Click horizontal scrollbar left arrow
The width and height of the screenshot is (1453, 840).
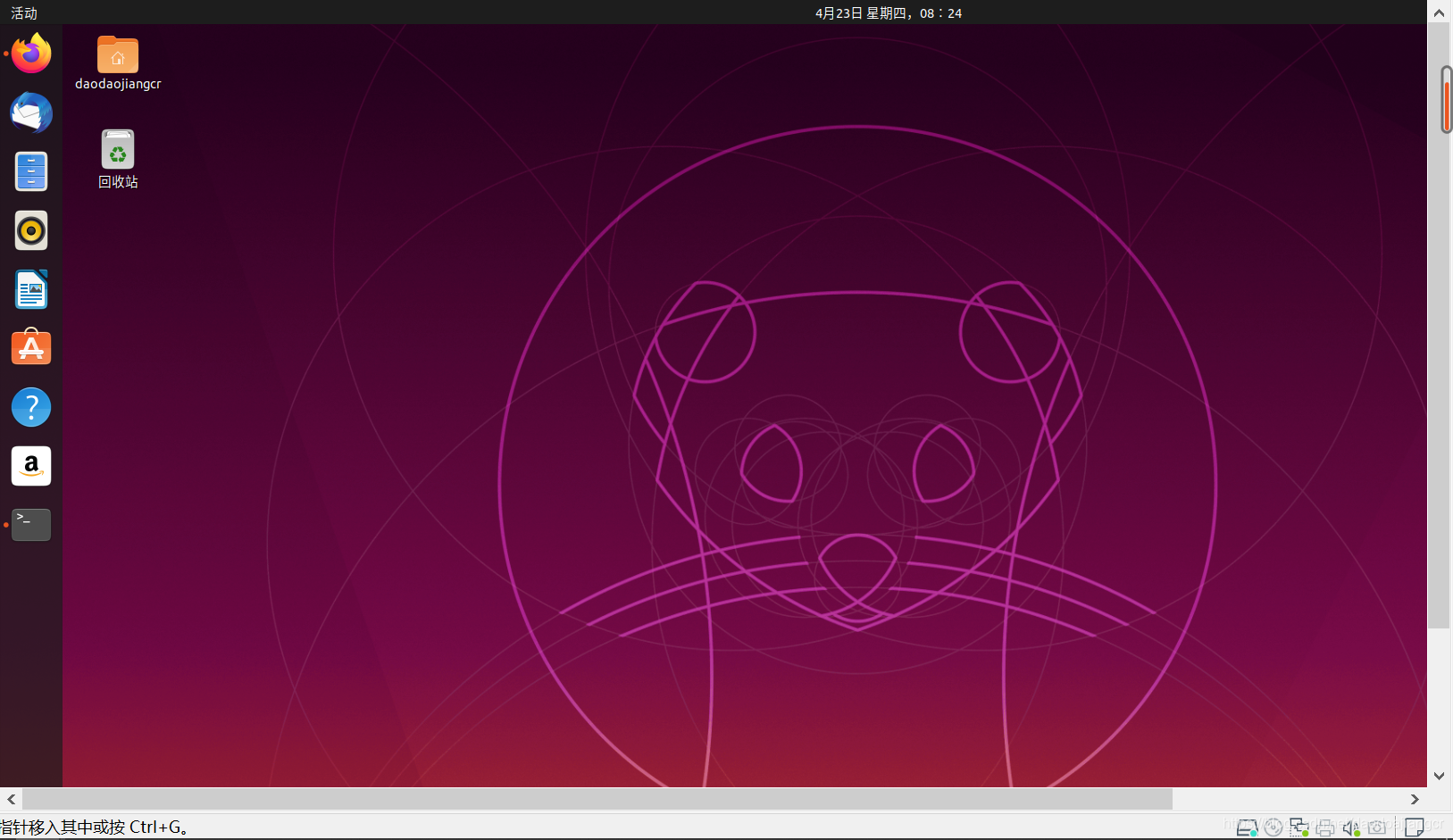(x=11, y=799)
